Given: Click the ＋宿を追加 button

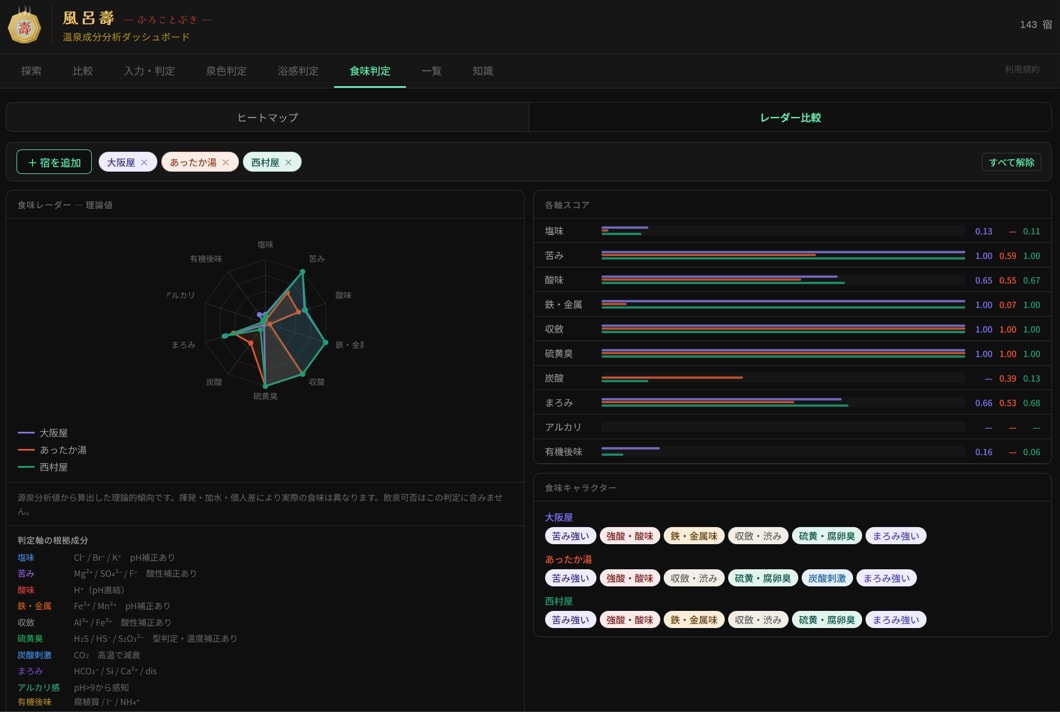Looking at the screenshot, I should tap(54, 162).
